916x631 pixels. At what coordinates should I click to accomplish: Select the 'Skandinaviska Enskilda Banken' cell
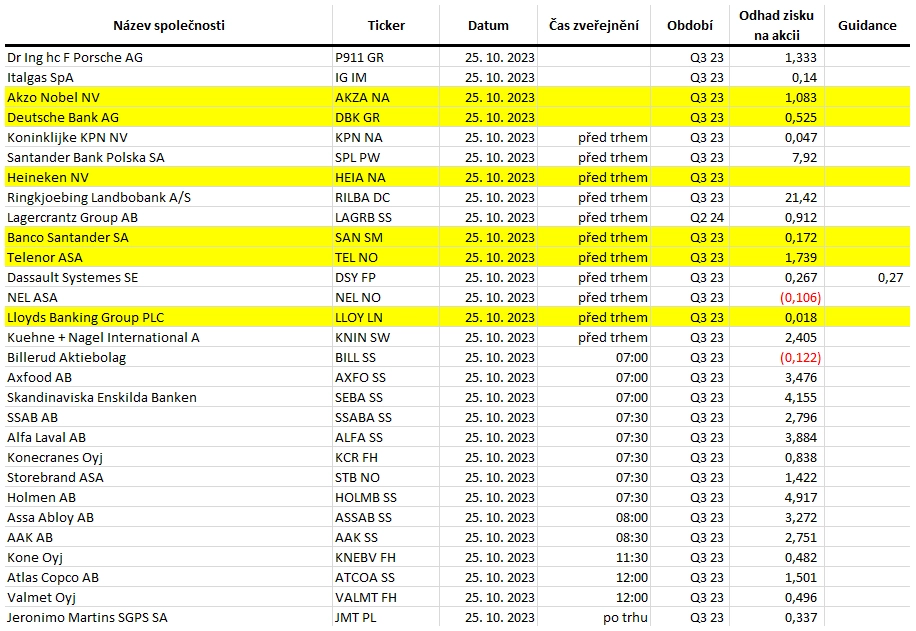click(169, 397)
